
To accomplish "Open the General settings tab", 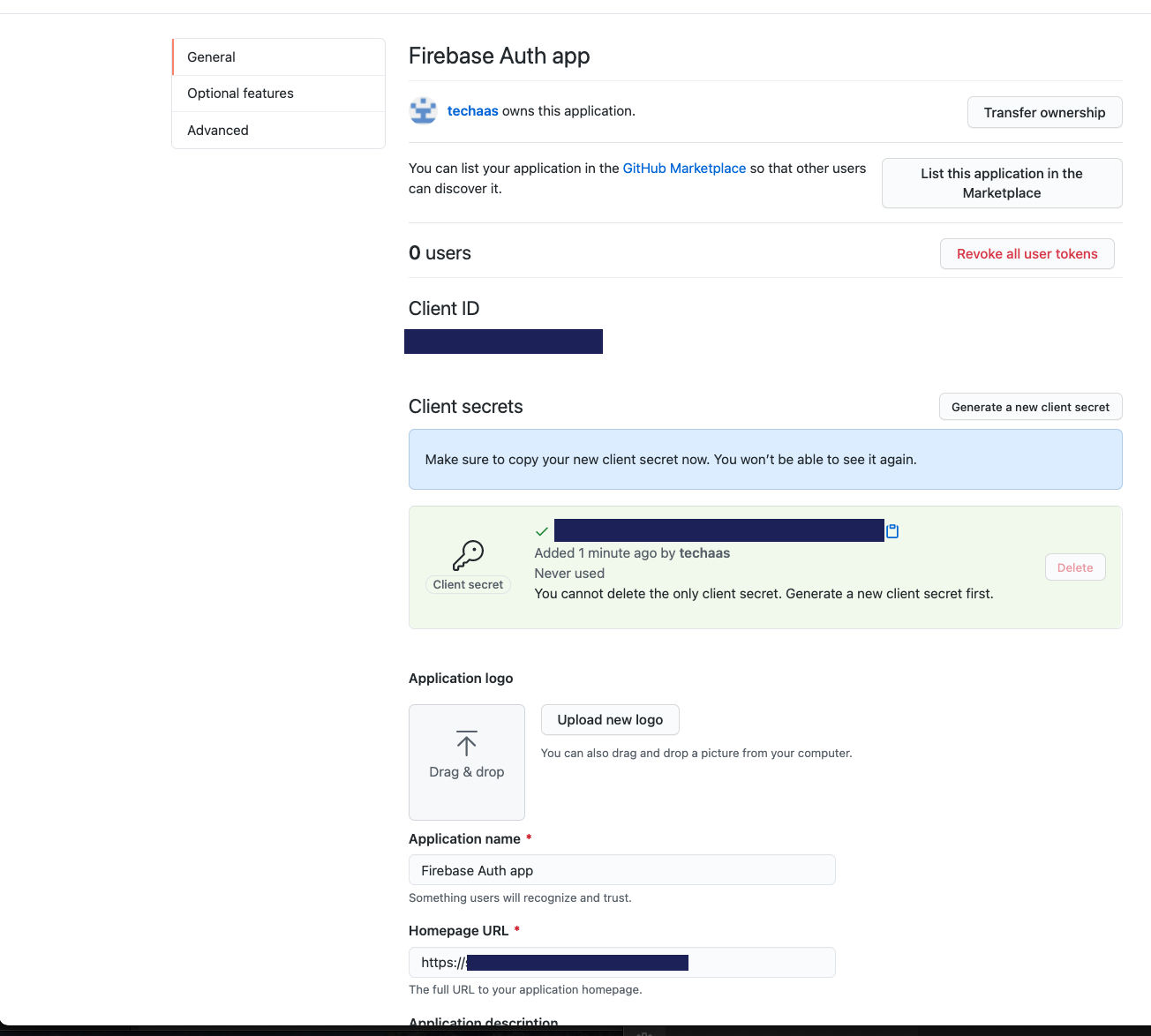I will (x=278, y=57).
